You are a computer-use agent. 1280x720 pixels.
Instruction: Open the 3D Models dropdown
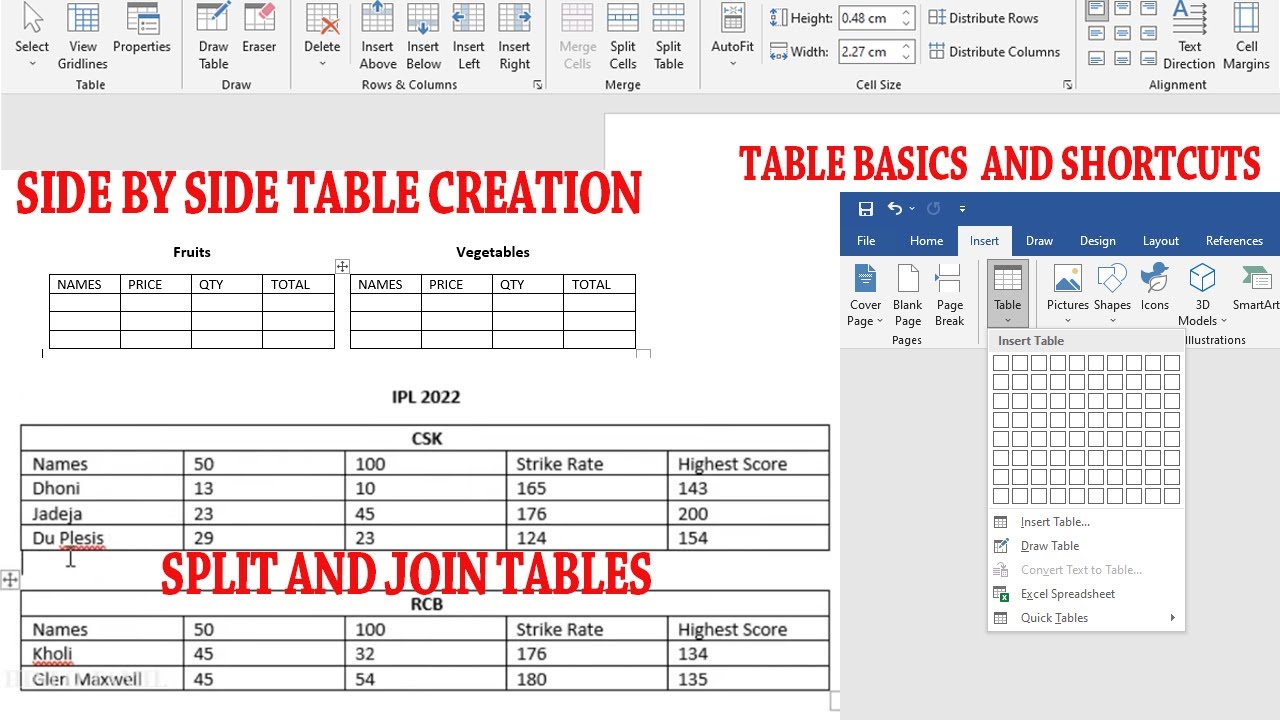click(1202, 295)
